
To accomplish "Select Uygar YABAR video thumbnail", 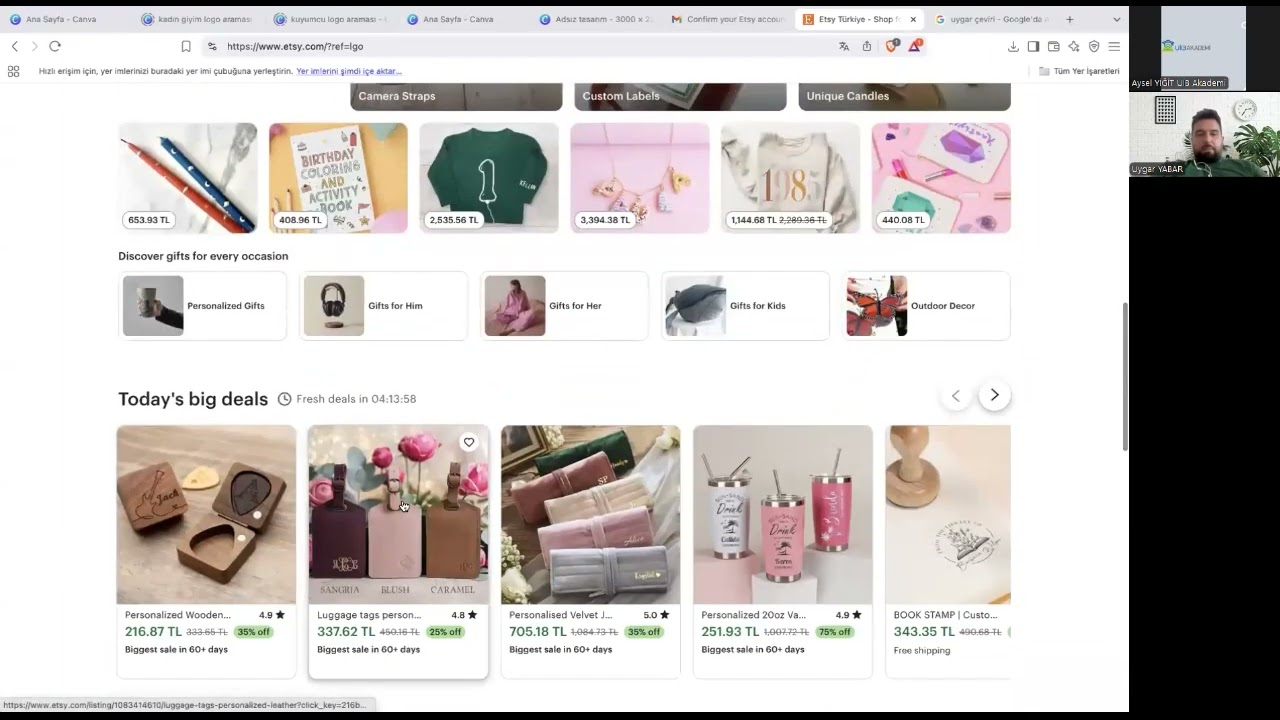I will (1204, 135).
